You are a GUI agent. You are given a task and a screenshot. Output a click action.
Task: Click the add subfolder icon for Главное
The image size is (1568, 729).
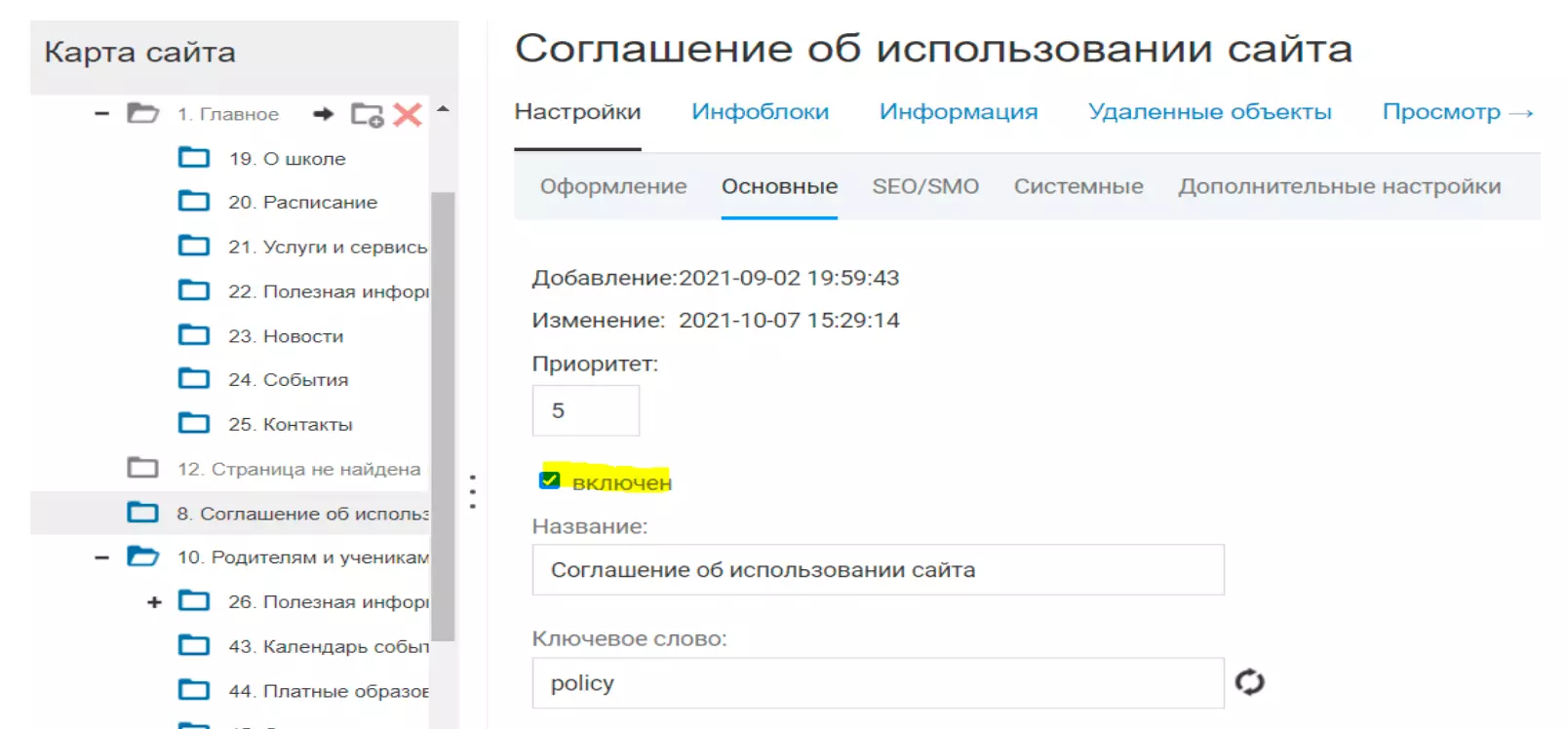point(368,115)
